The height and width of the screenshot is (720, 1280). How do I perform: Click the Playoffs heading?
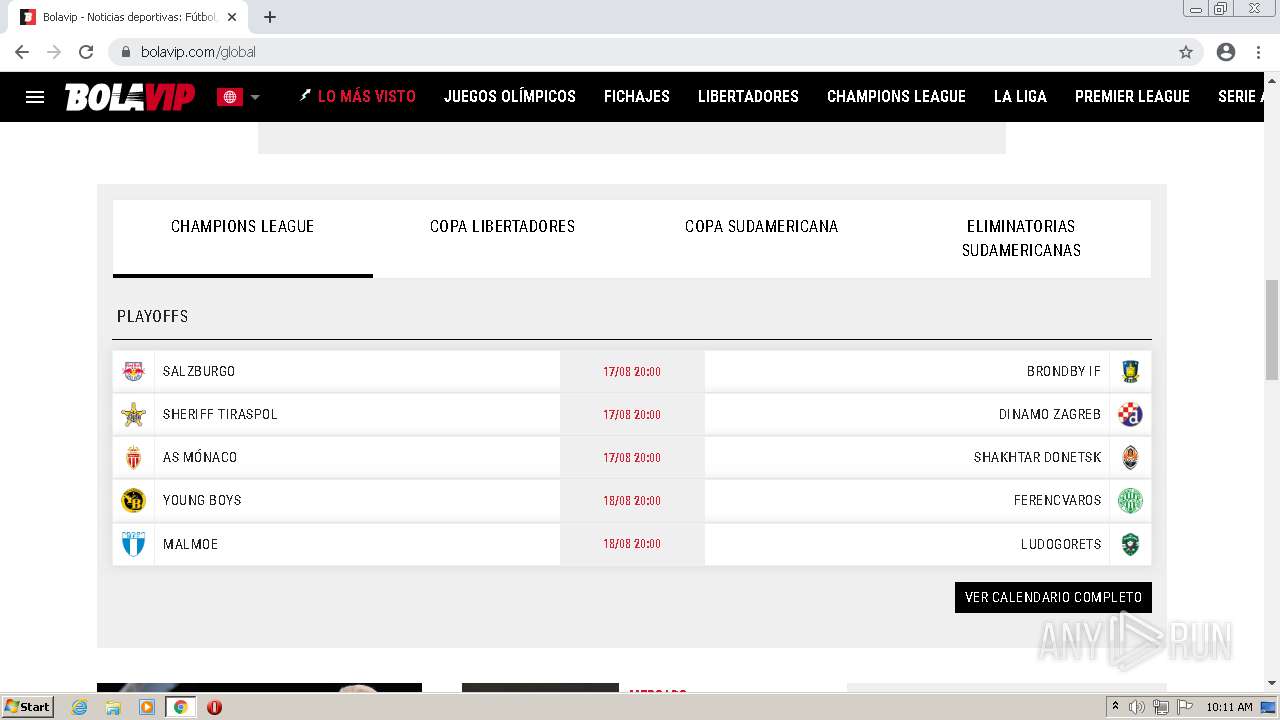[152, 316]
